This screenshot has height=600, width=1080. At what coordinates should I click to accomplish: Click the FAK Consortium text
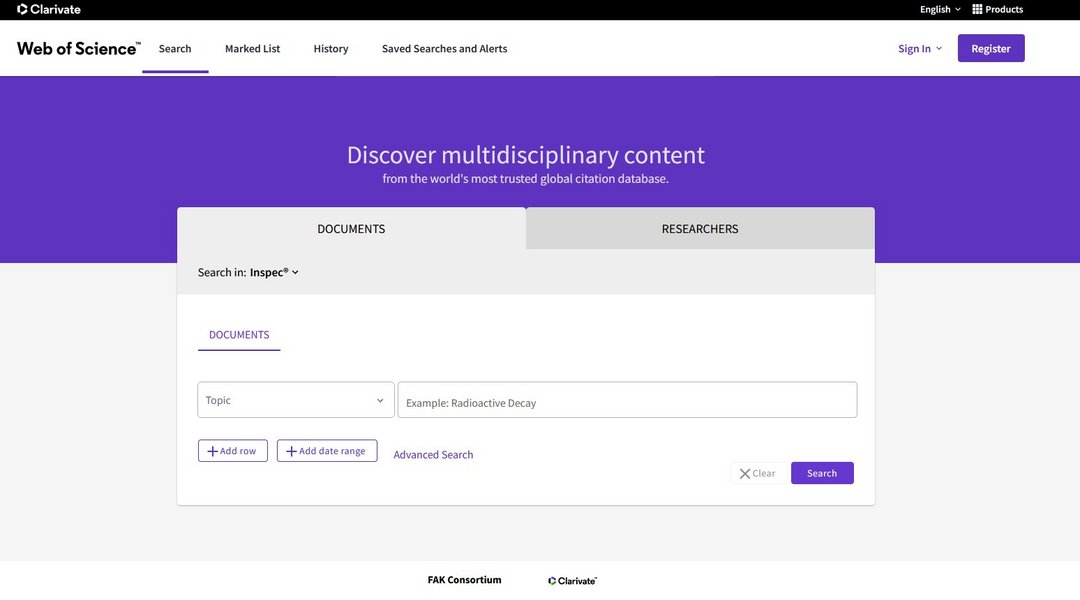(464, 580)
